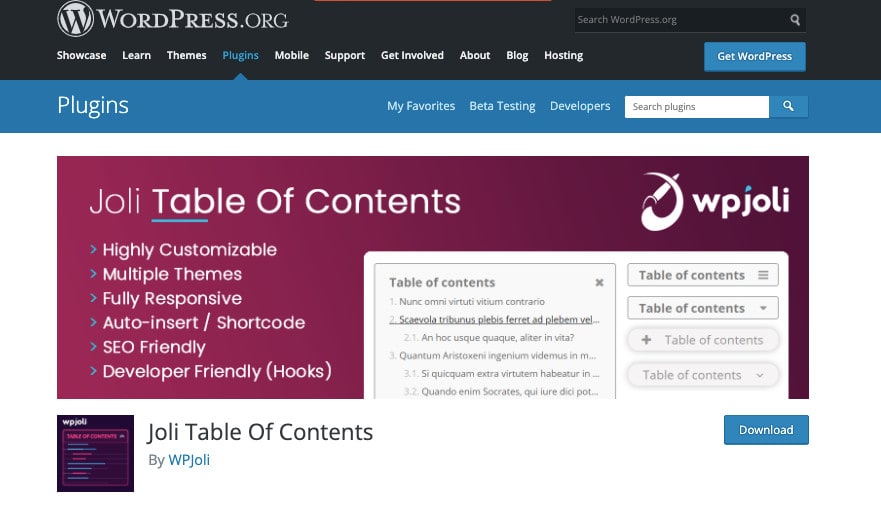Focus the Search plugins field
Viewport: 881px width, 508px height.
tap(697, 106)
